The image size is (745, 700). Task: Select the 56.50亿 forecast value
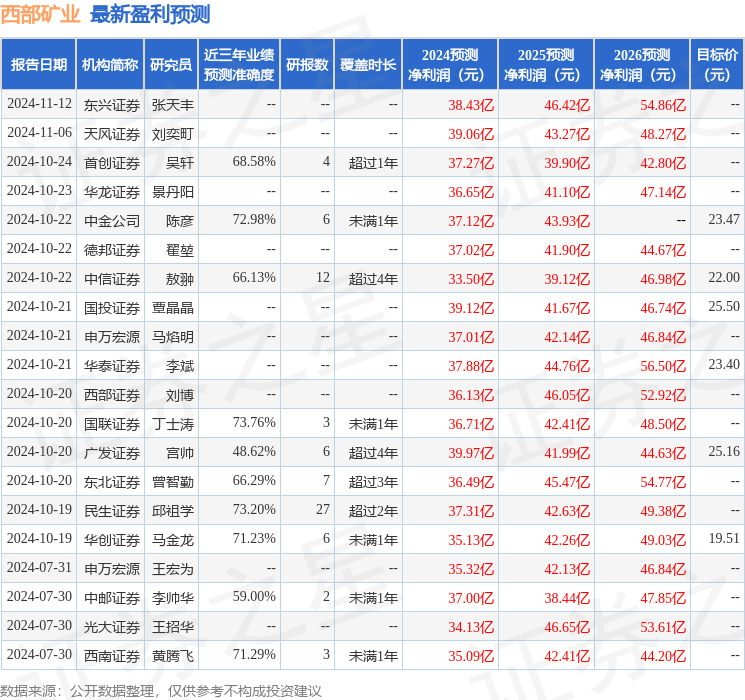point(663,366)
